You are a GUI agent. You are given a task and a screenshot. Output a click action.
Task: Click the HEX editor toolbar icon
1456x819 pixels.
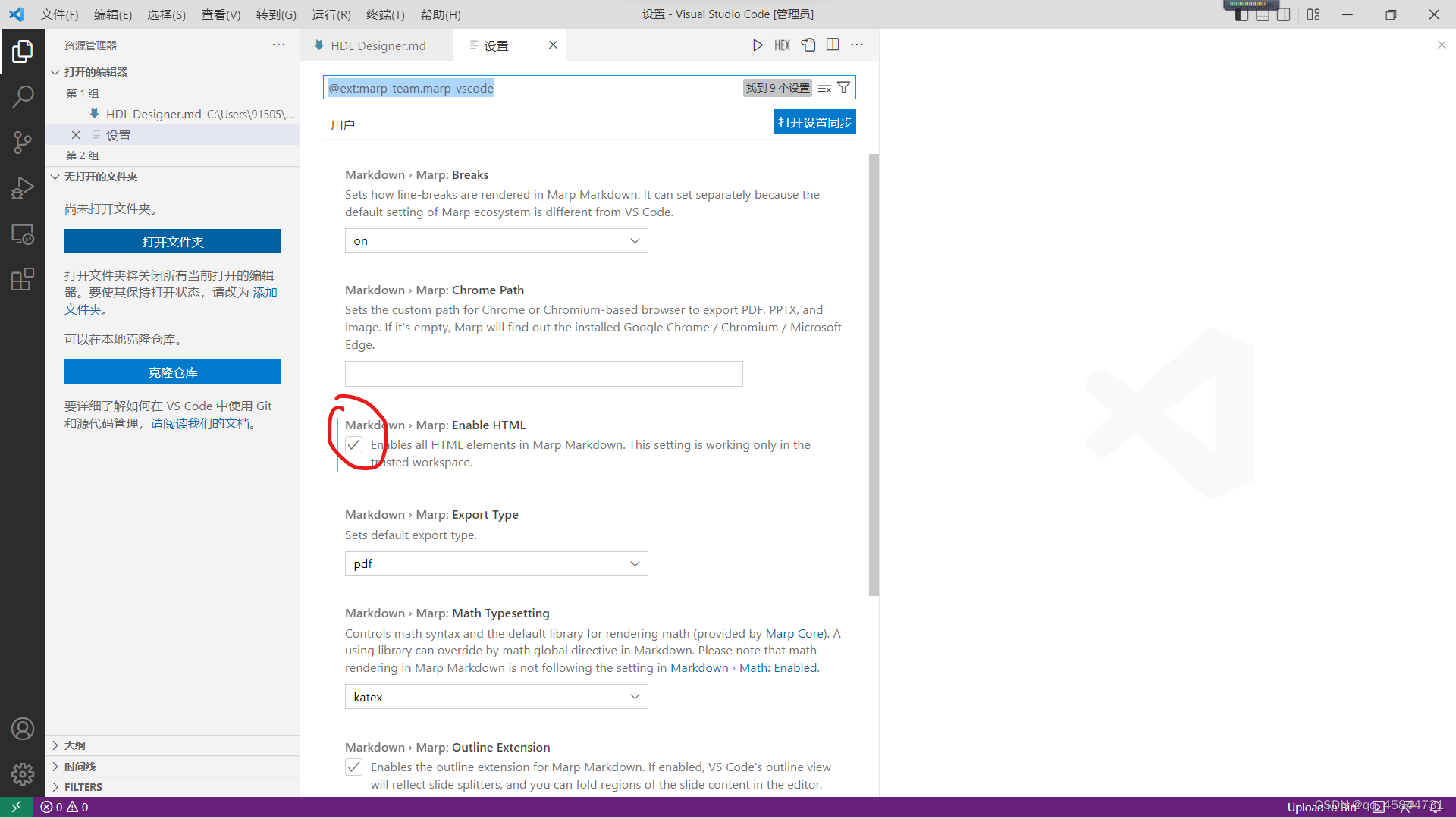point(782,45)
